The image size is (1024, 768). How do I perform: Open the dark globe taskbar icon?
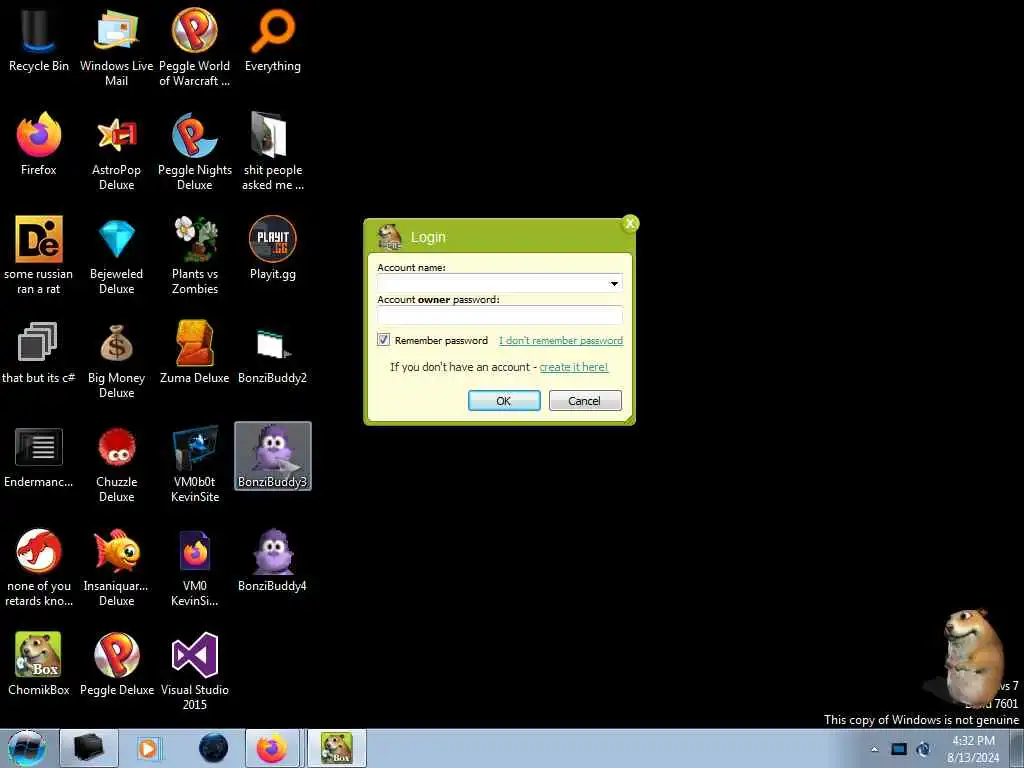[214, 748]
